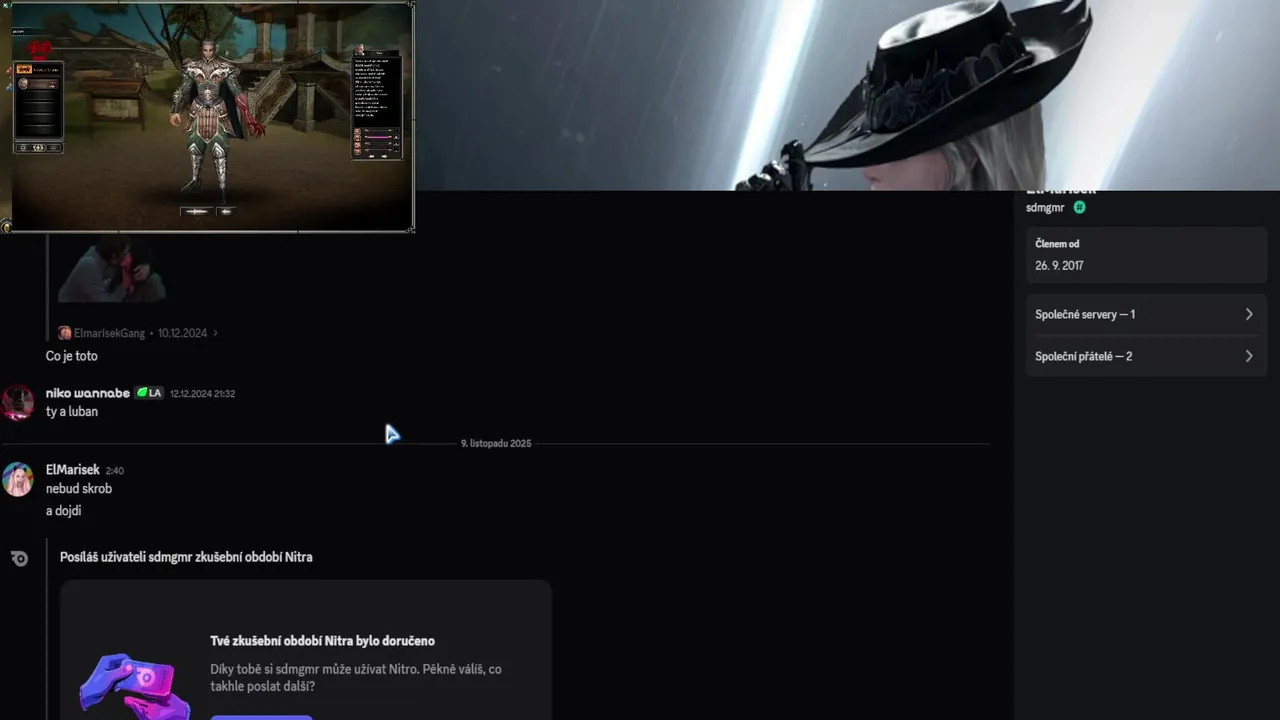The image size is (1280, 720).
Task: Click the middle button in game's lower-left button row
Action: (x=38, y=148)
